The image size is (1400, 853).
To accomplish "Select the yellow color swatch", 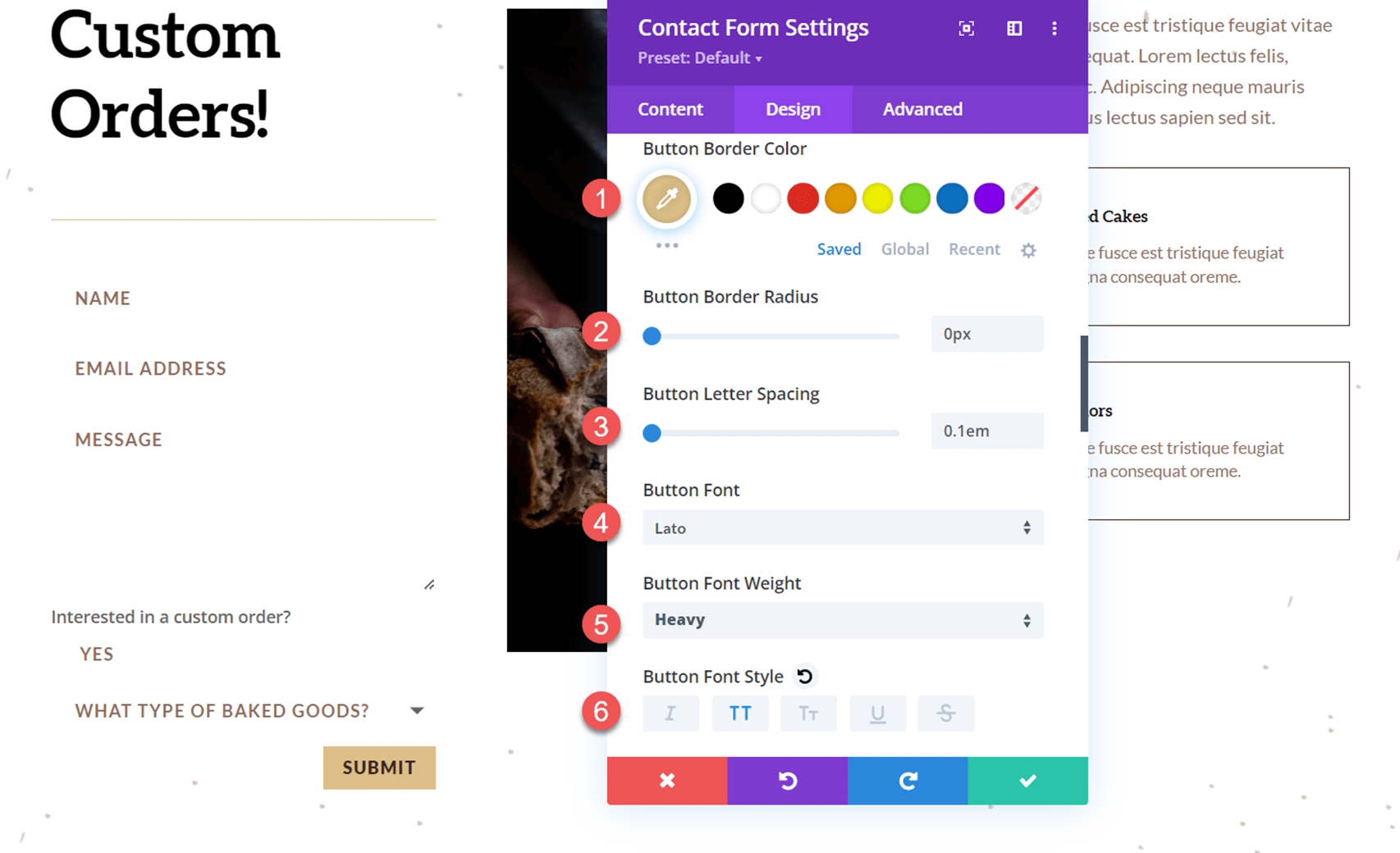I will click(877, 198).
